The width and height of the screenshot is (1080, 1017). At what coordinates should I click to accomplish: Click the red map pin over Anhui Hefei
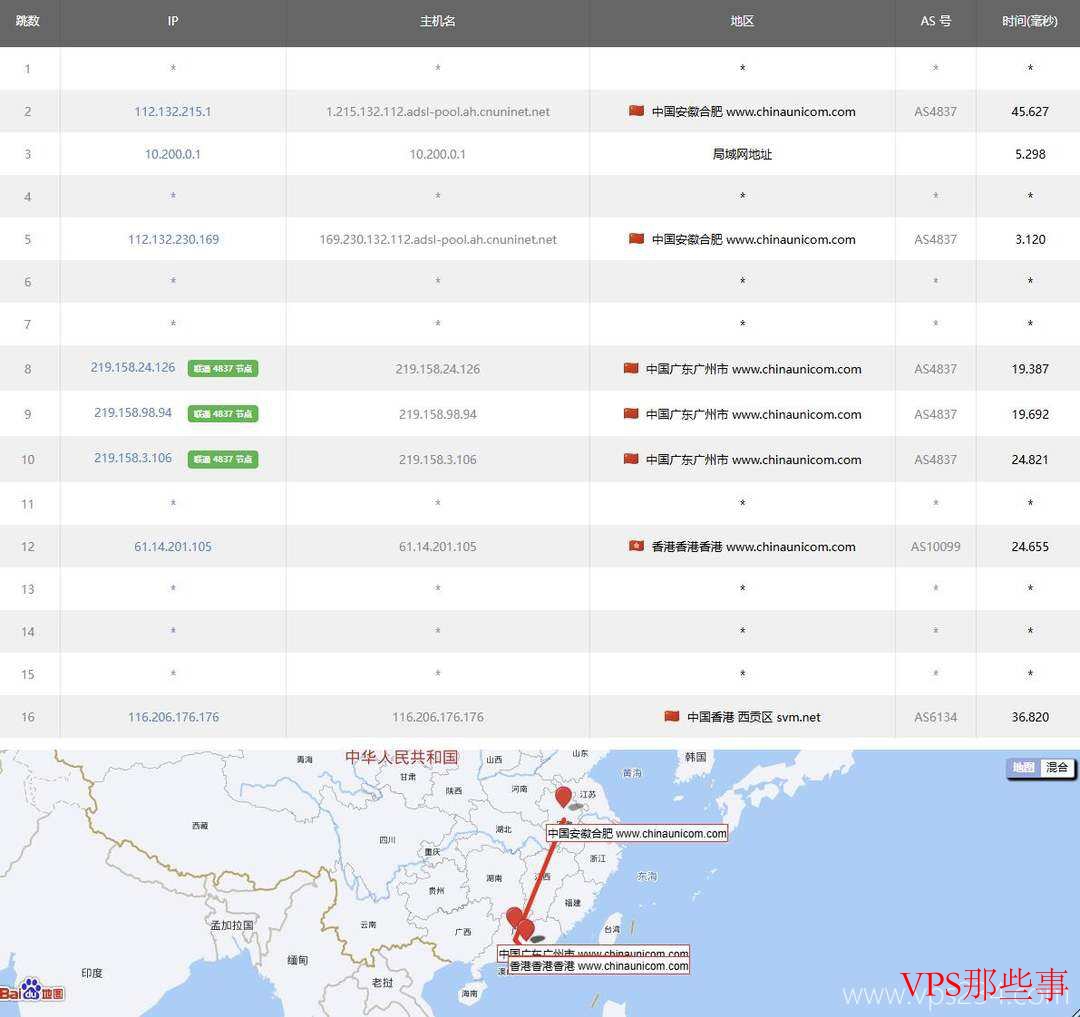[x=563, y=797]
